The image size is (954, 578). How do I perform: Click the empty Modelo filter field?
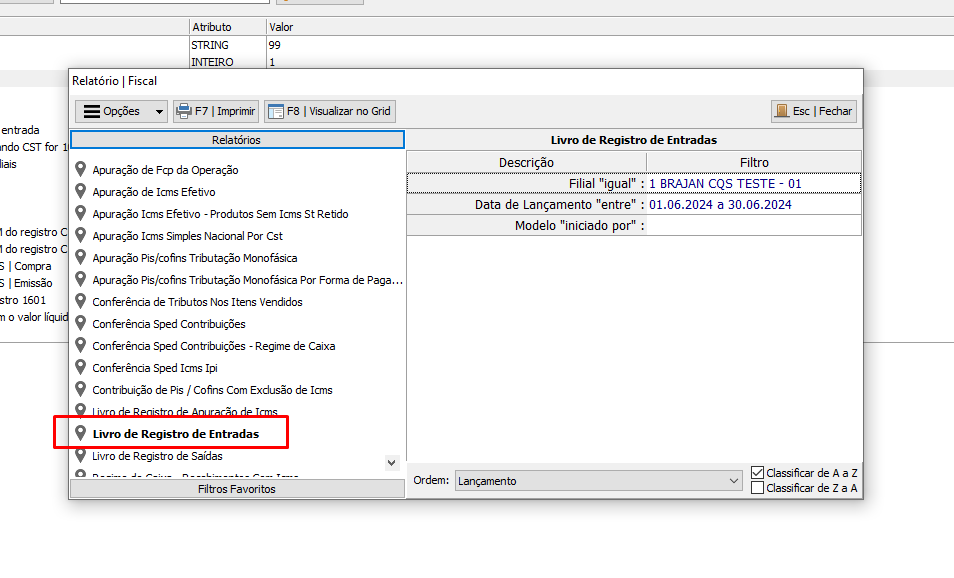[x=753, y=226]
